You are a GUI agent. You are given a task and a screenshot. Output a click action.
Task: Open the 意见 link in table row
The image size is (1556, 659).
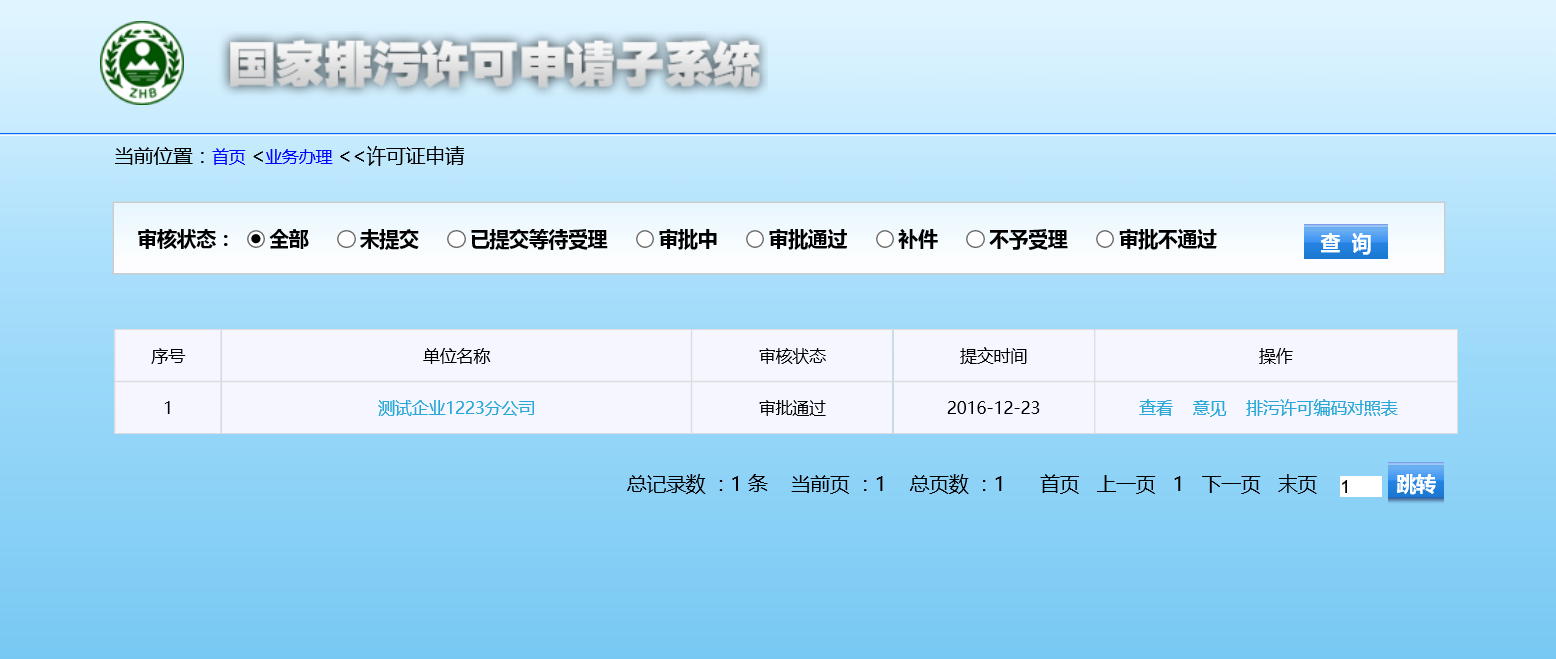click(x=1209, y=408)
